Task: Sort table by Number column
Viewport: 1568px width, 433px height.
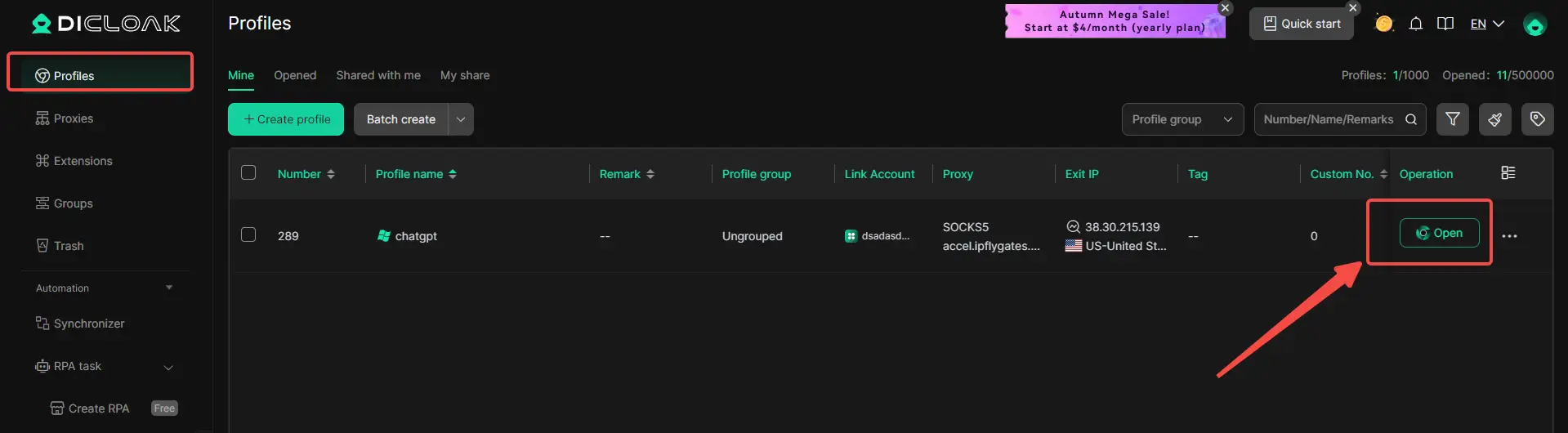Action: coord(306,174)
